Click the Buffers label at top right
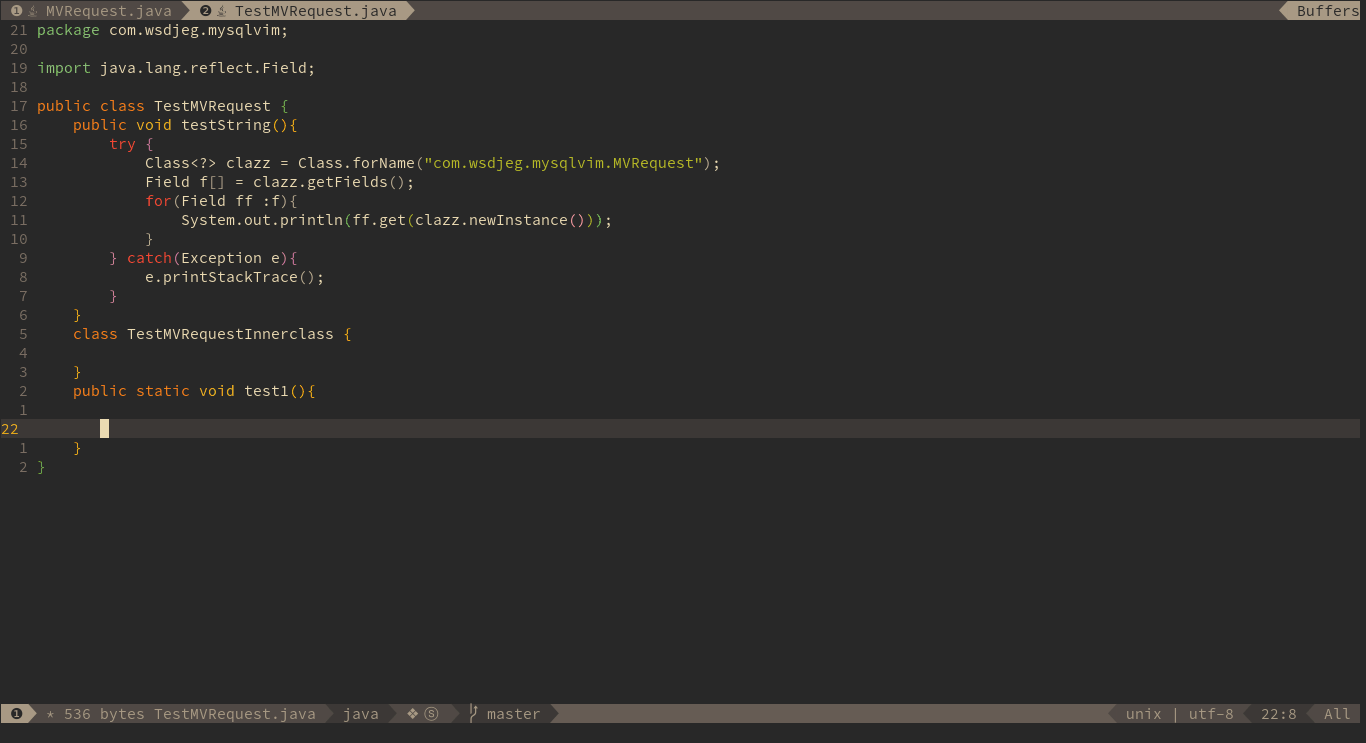The width and height of the screenshot is (1366, 743). (1327, 11)
